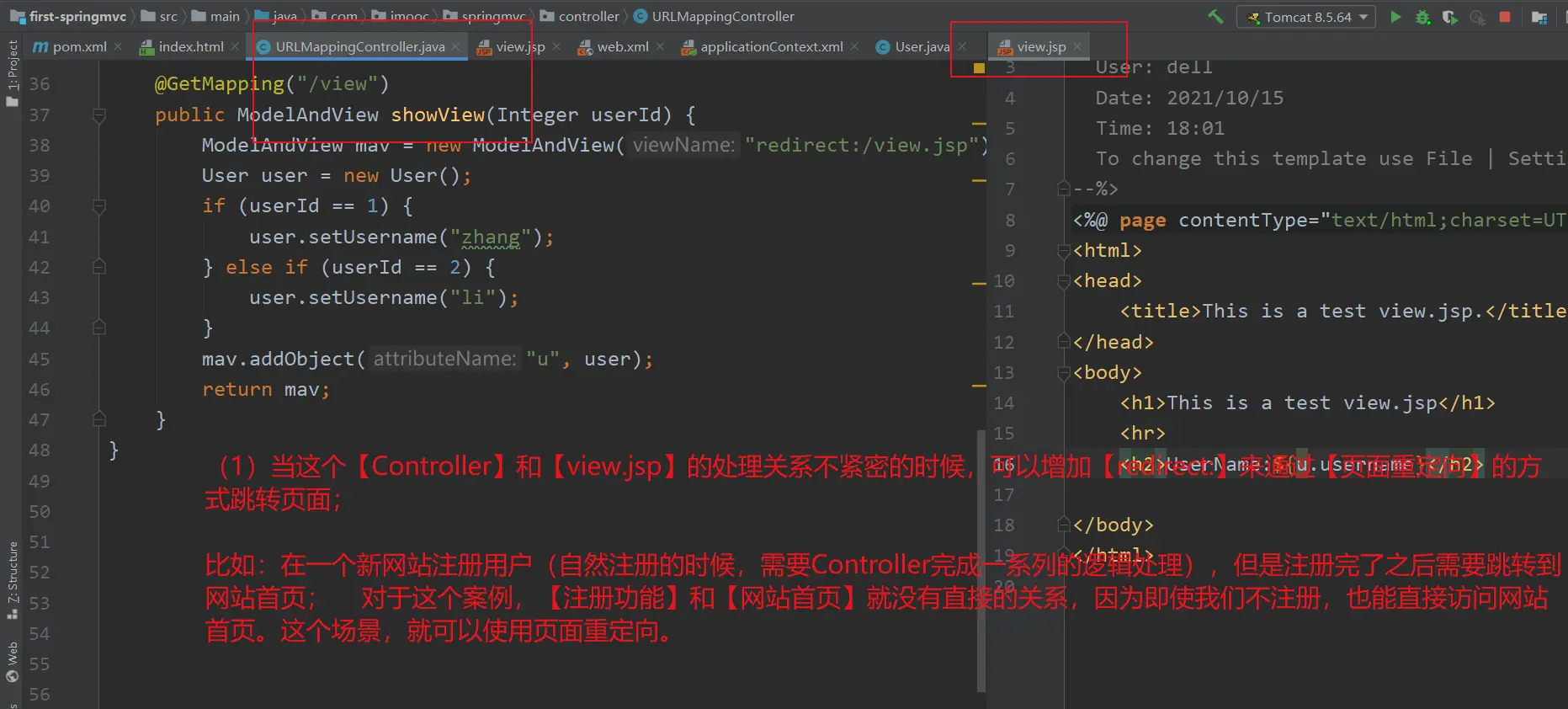
Task: Open the left editor's view.jsp tab
Action: pos(520,46)
